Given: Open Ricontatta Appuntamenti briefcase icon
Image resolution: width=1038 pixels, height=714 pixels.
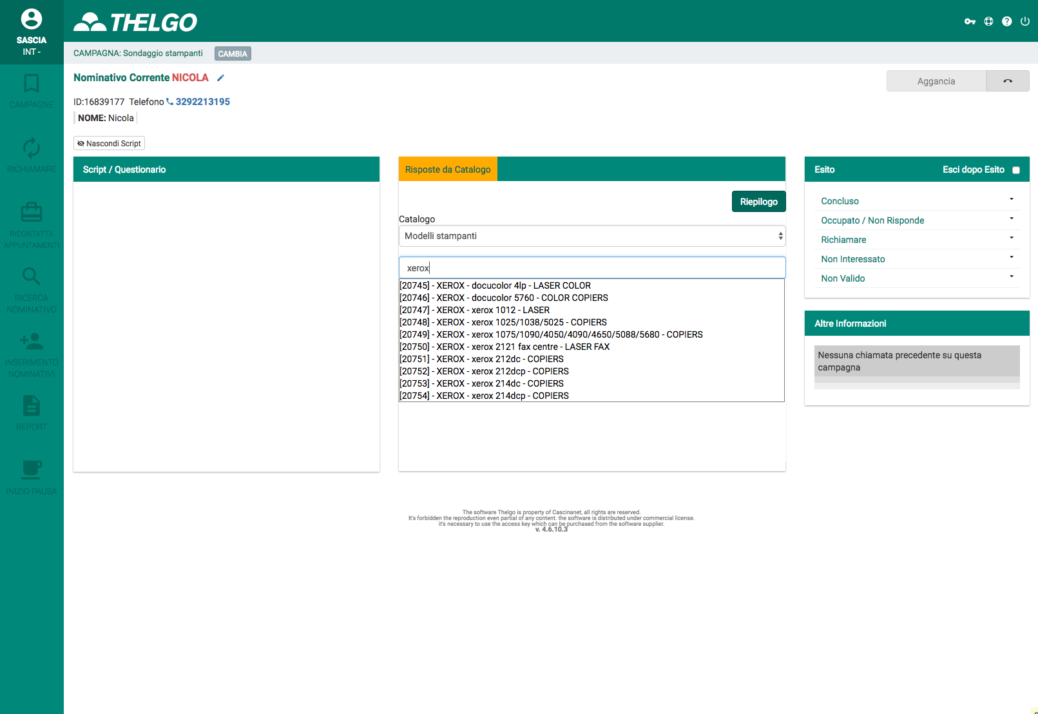Looking at the screenshot, I should (31, 212).
